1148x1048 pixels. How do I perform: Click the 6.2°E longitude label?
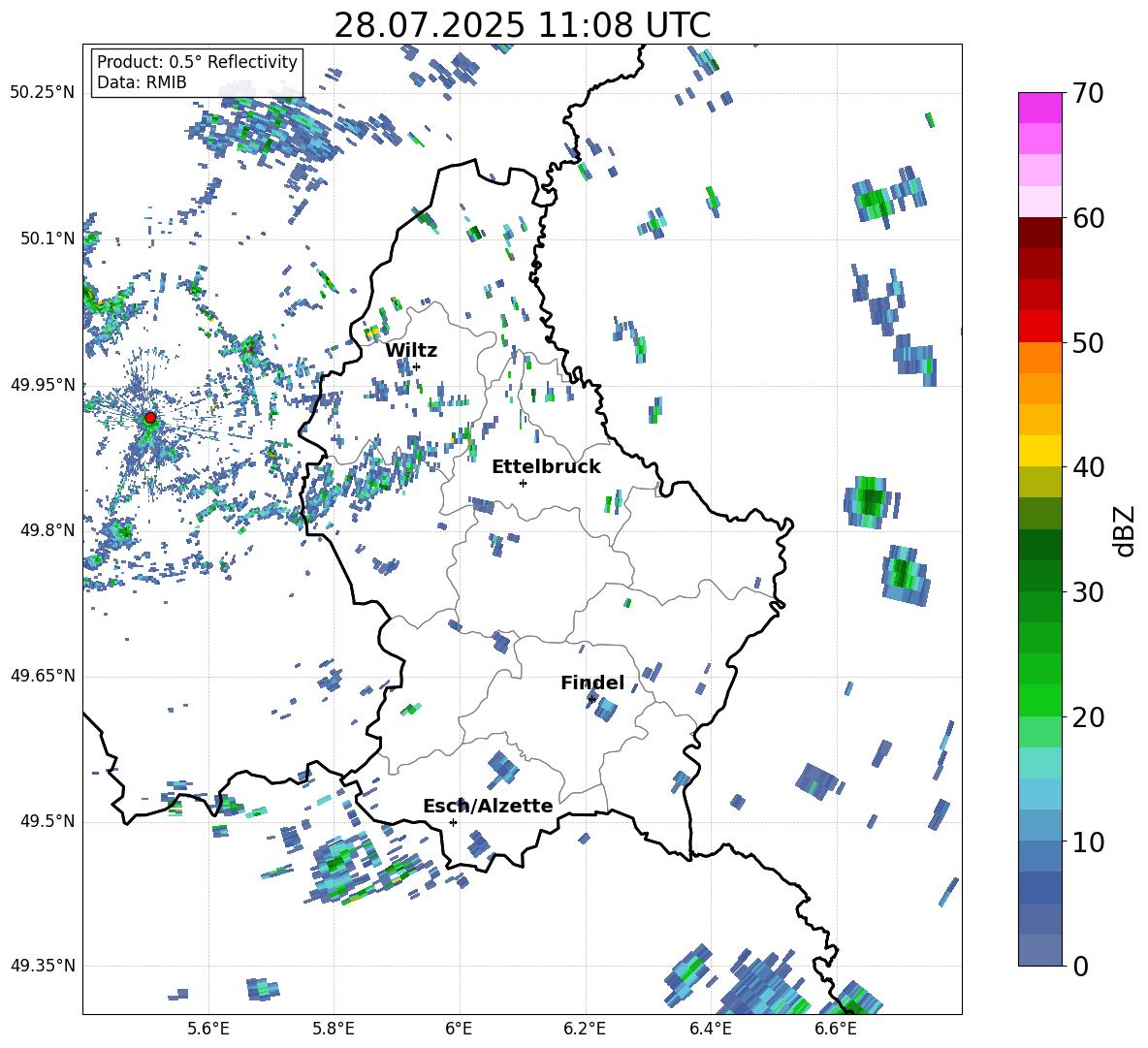point(585,1029)
